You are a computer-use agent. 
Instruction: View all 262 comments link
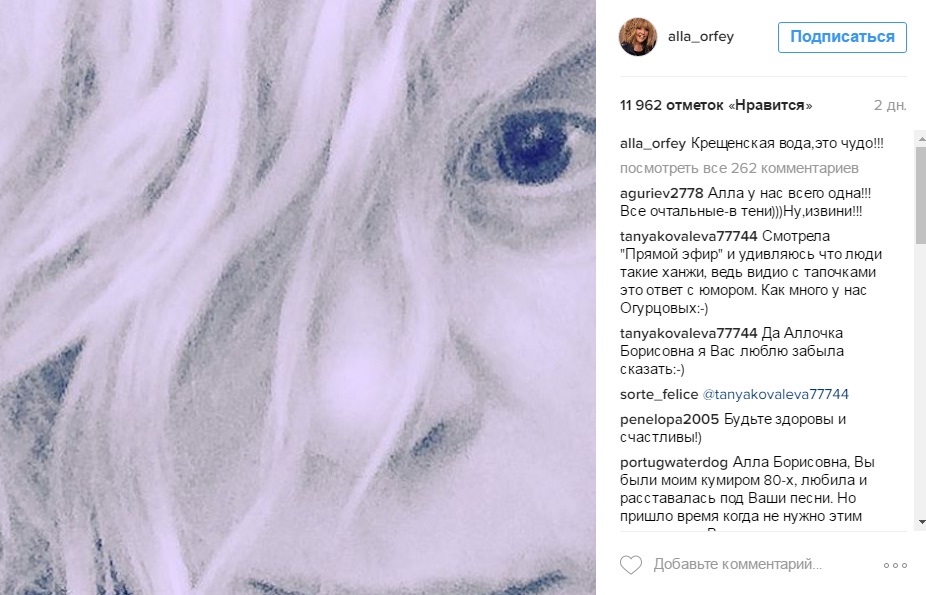point(739,168)
